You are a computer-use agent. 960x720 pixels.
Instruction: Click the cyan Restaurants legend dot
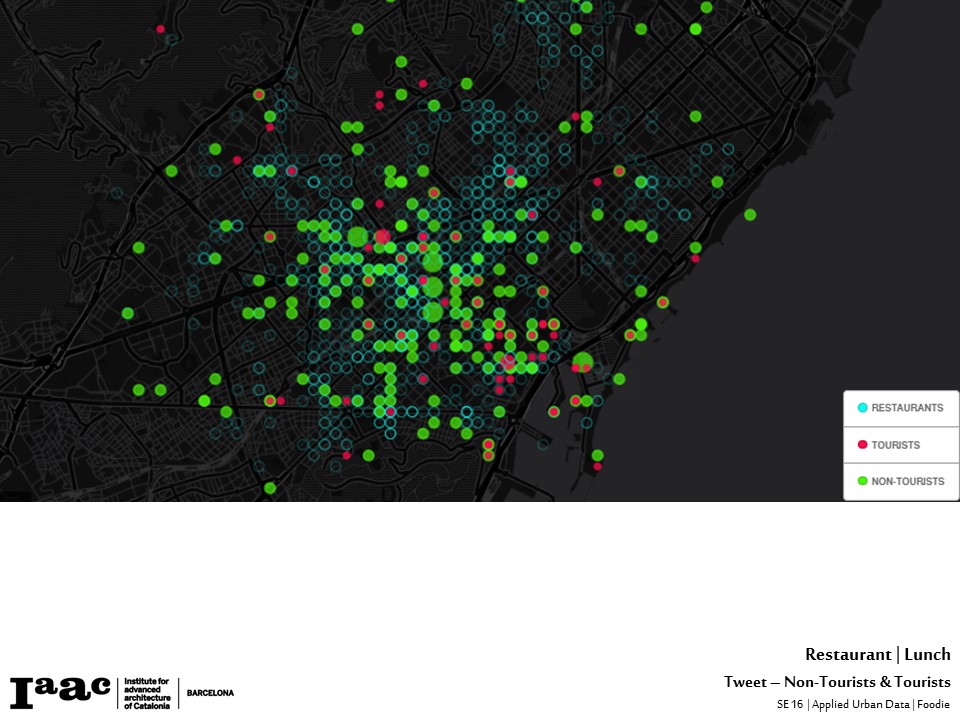pos(862,408)
